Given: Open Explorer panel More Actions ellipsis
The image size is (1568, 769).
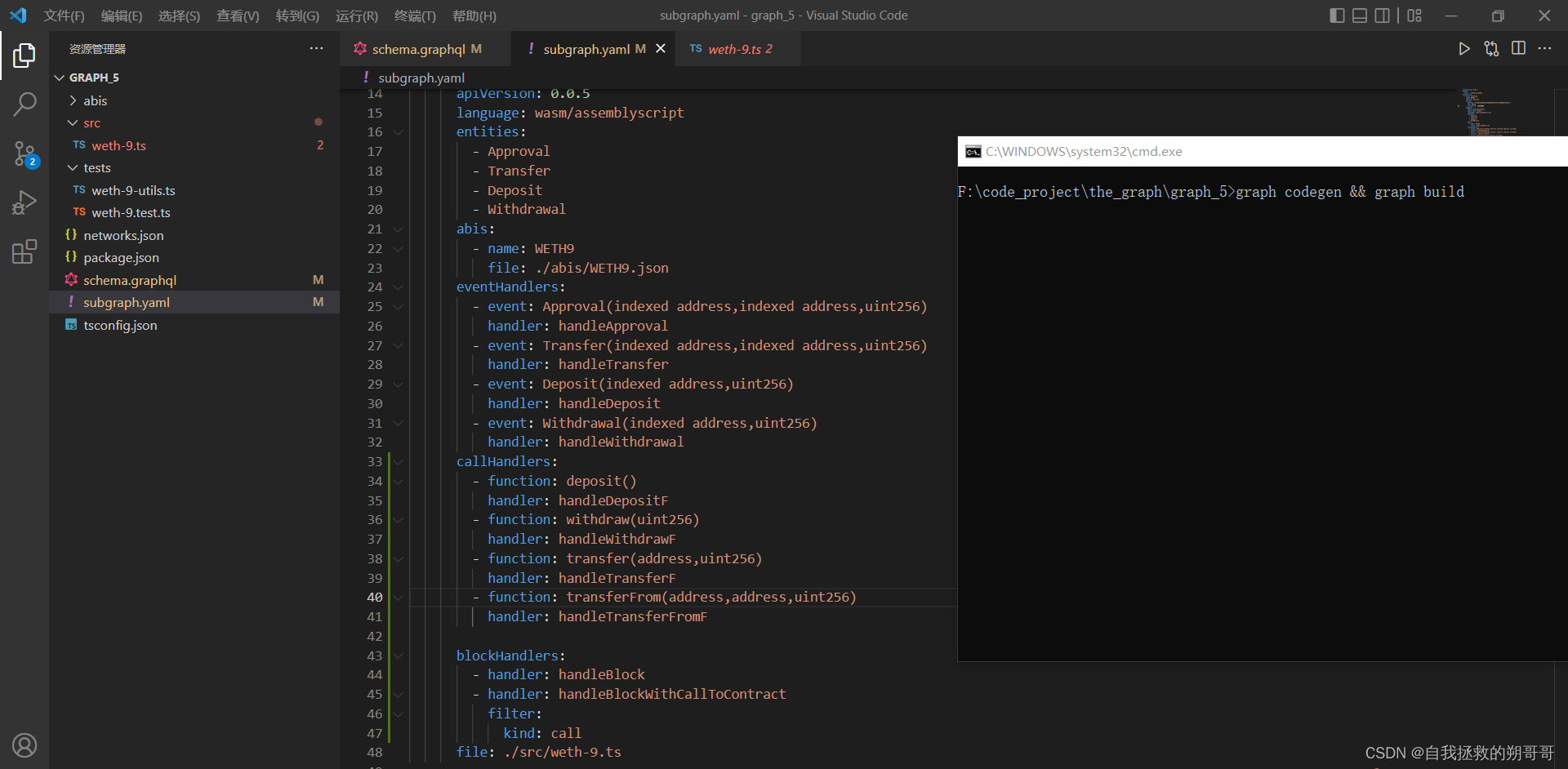Looking at the screenshot, I should pyautogui.click(x=316, y=49).
